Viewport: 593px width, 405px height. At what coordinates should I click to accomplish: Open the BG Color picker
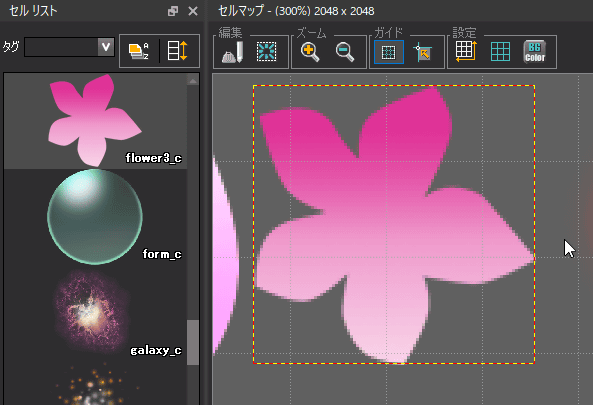(535, 51)
